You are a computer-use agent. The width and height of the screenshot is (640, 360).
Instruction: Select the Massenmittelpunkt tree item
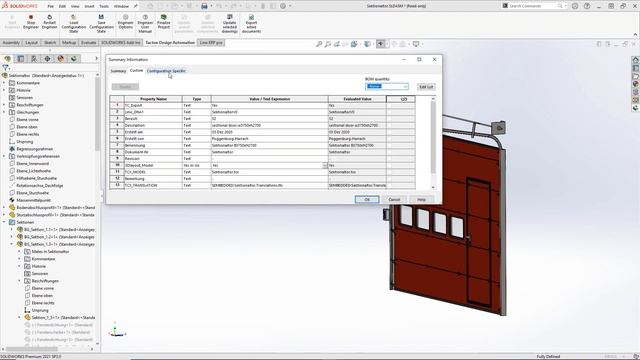(x=33, y=200)
